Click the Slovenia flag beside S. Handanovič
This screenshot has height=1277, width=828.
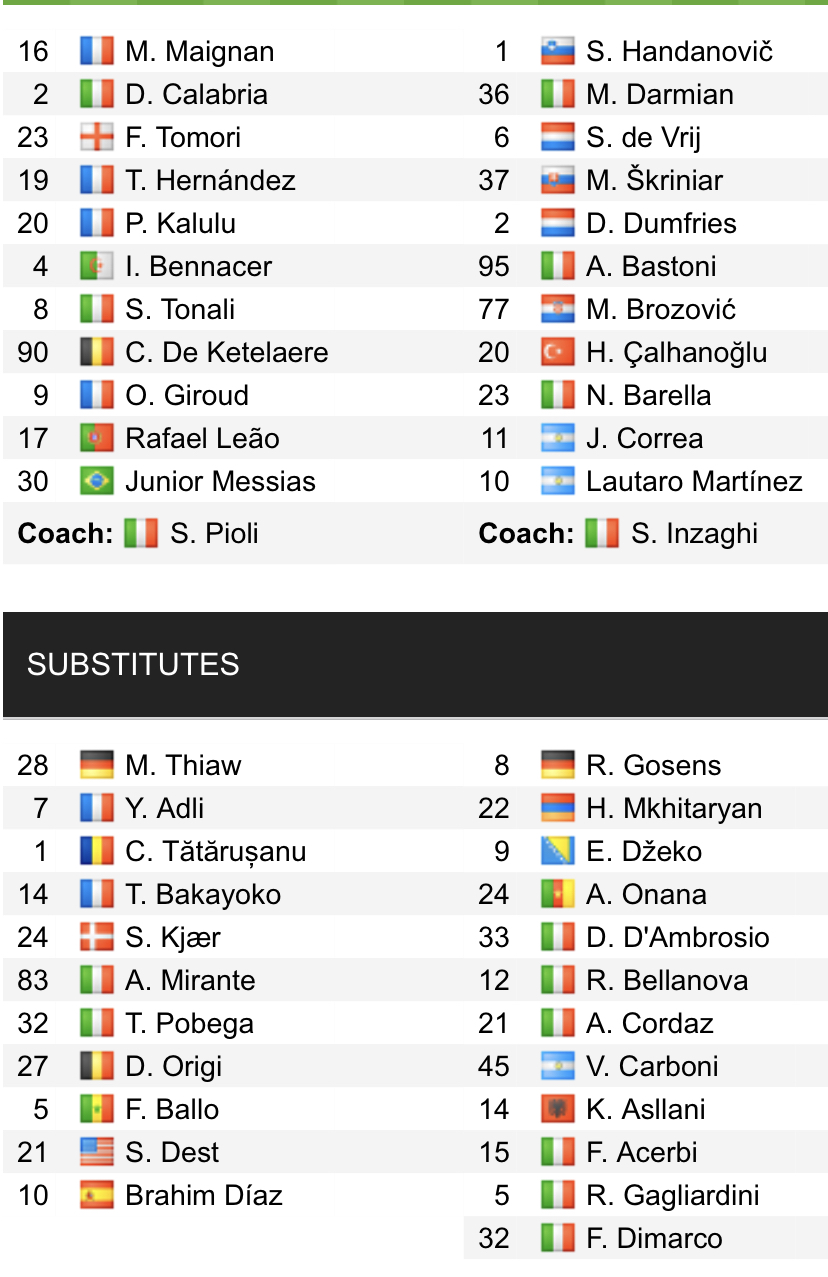pos(558,51)
